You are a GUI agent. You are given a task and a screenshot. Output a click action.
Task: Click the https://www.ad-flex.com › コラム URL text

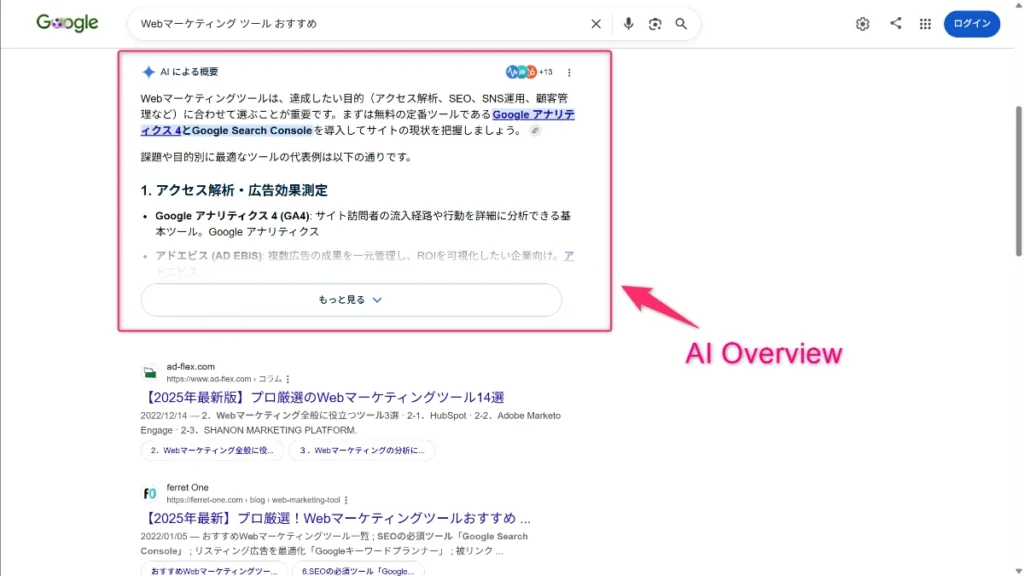224,379
